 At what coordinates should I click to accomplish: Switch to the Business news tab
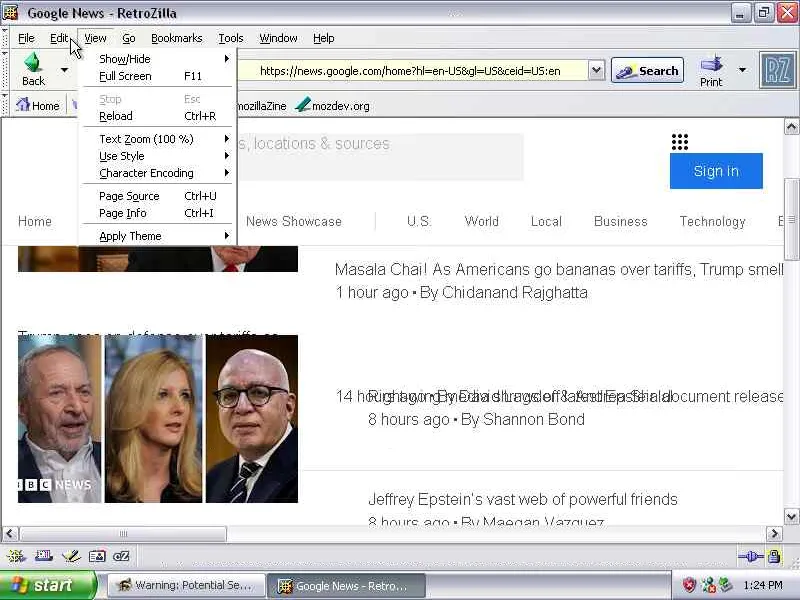620,221
